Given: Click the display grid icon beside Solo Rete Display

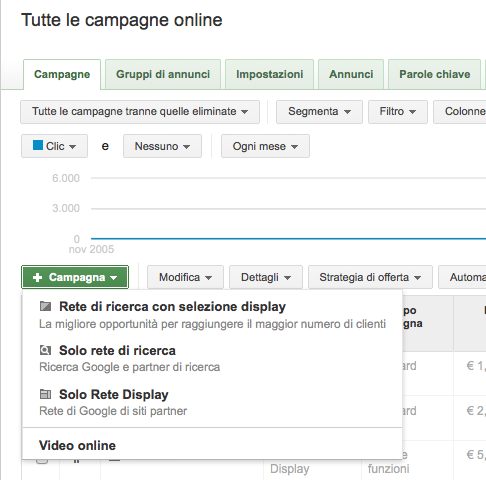Looking at the screenshot, I should pyautogui.click(x=45, y=394).
